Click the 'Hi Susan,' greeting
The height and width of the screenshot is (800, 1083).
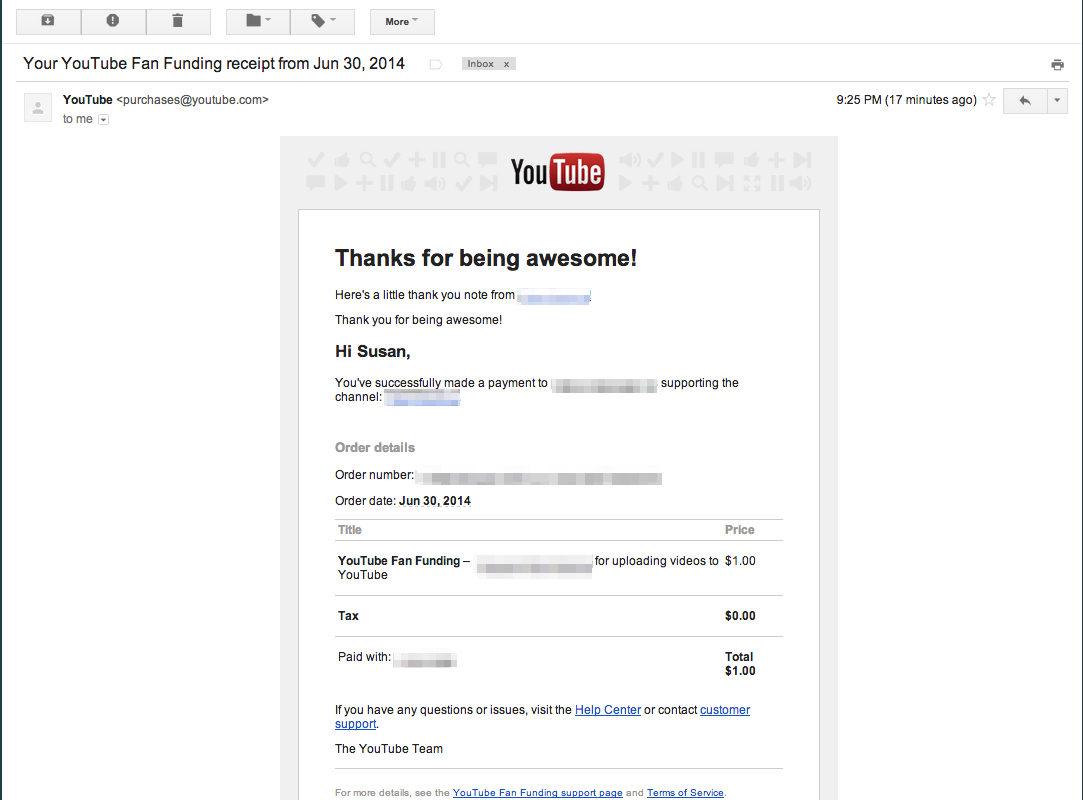[x=372, y=352]
